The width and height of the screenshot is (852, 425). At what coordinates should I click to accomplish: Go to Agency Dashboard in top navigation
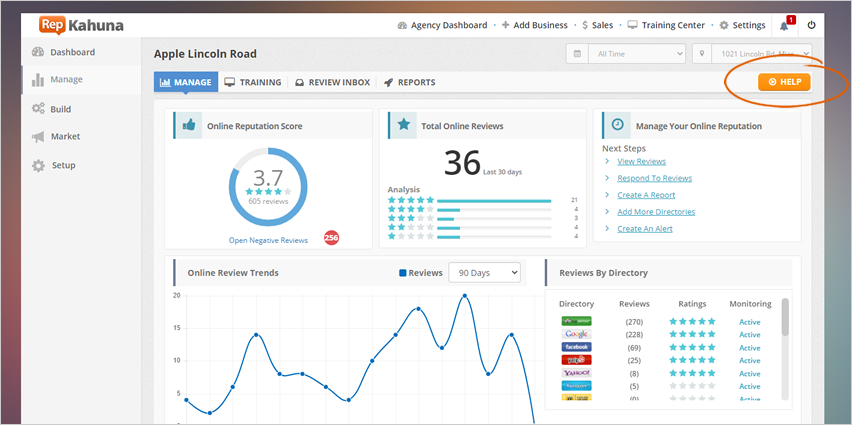(441, 25)
